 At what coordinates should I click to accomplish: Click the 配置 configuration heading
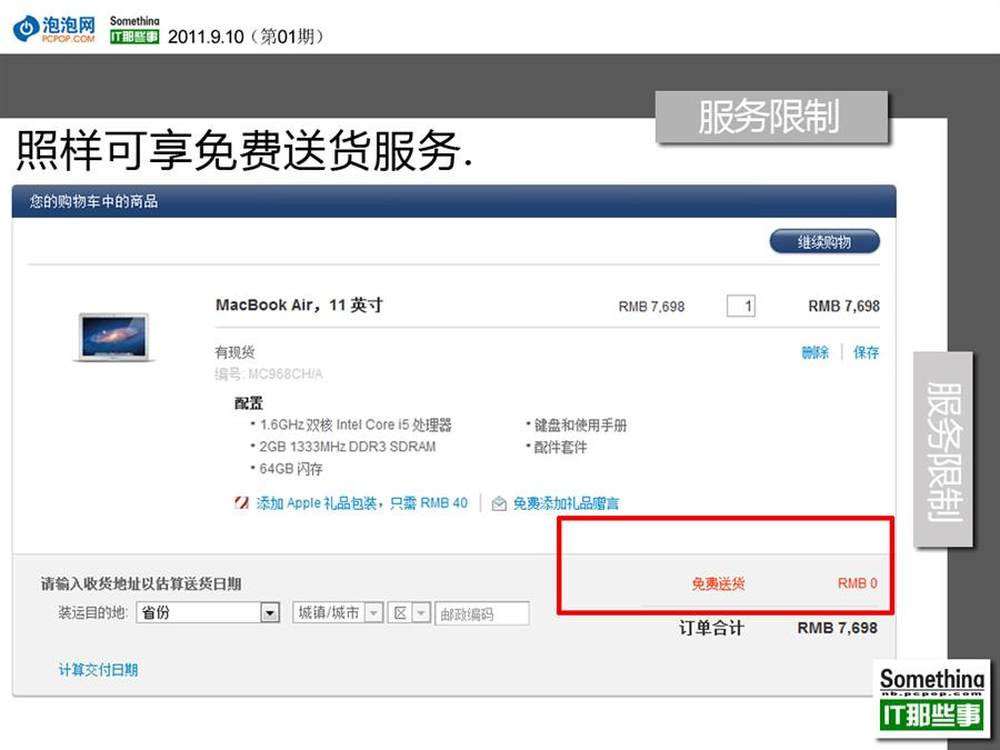pyautogui.click(x=249, y=403)
